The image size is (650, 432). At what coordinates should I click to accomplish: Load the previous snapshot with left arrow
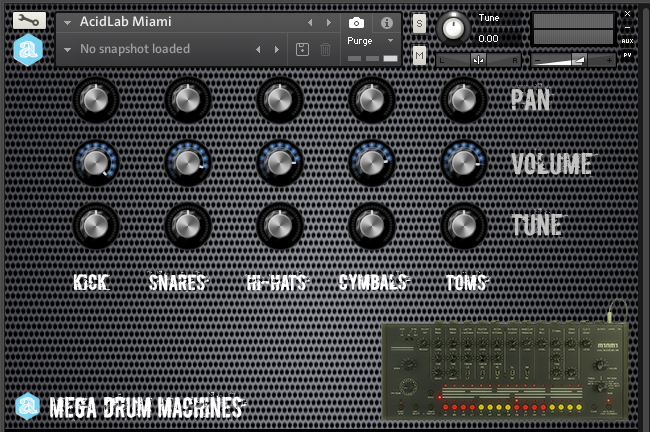(258, 49)
